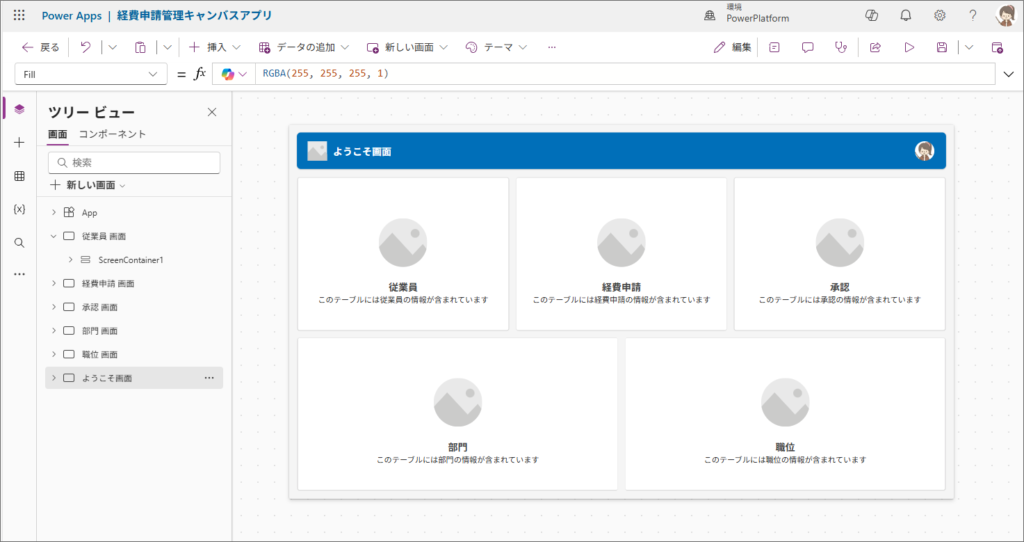Open the 挿入 menu
This screenshot has width=1024, height=542.
pos(214,47)
